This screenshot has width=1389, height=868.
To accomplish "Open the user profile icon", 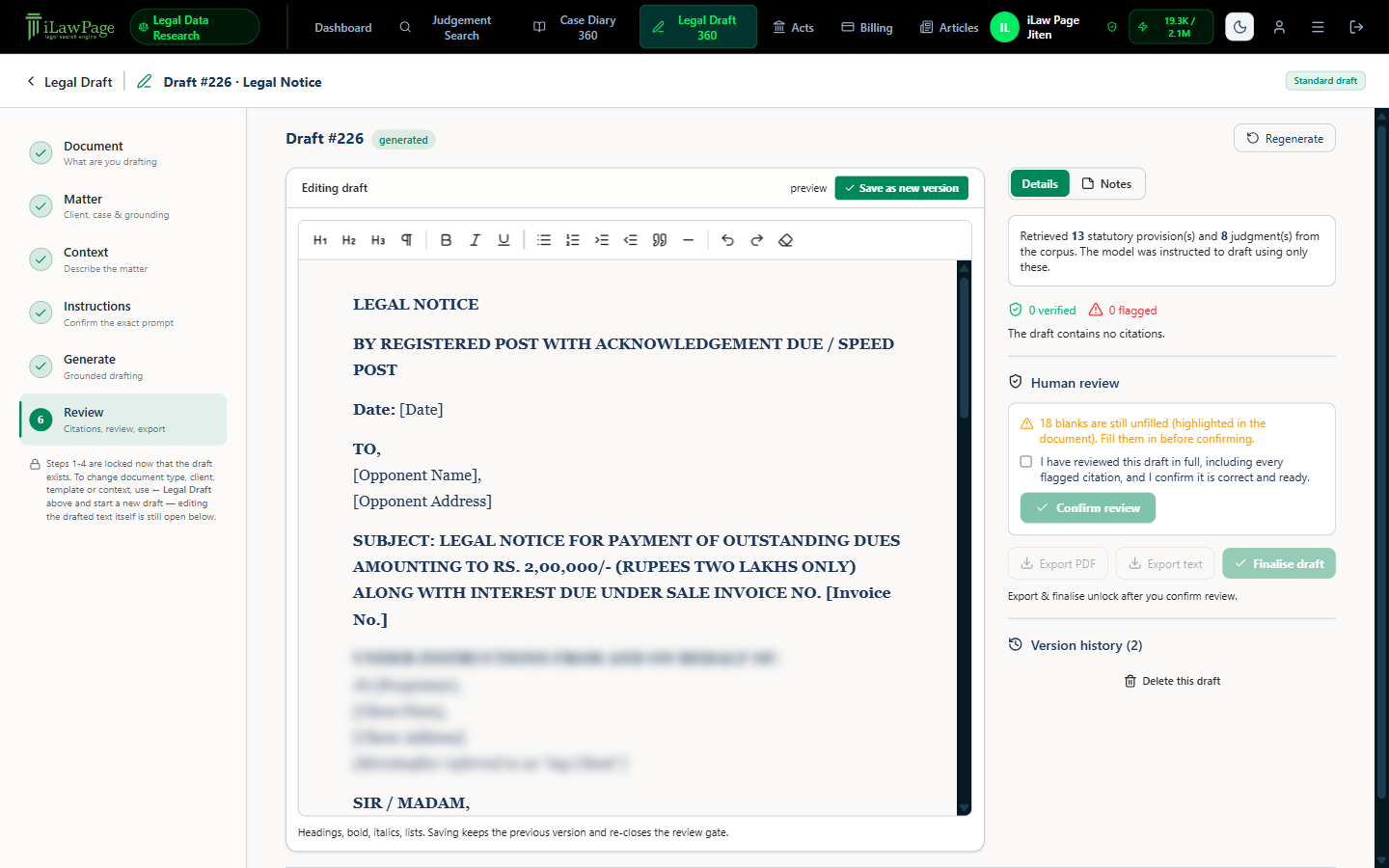I will point(1279,27).
